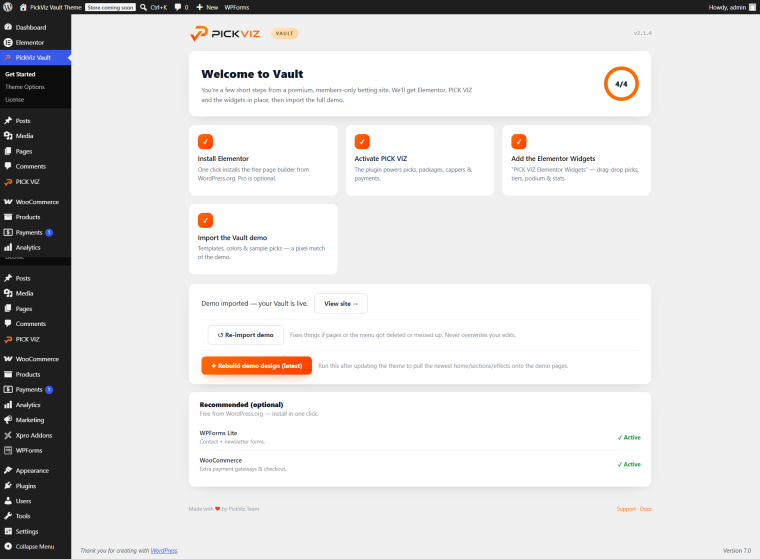This screenshot has height=559, width=760.
Task: Click the Tools wrench icon
Action: click(8, 516)
